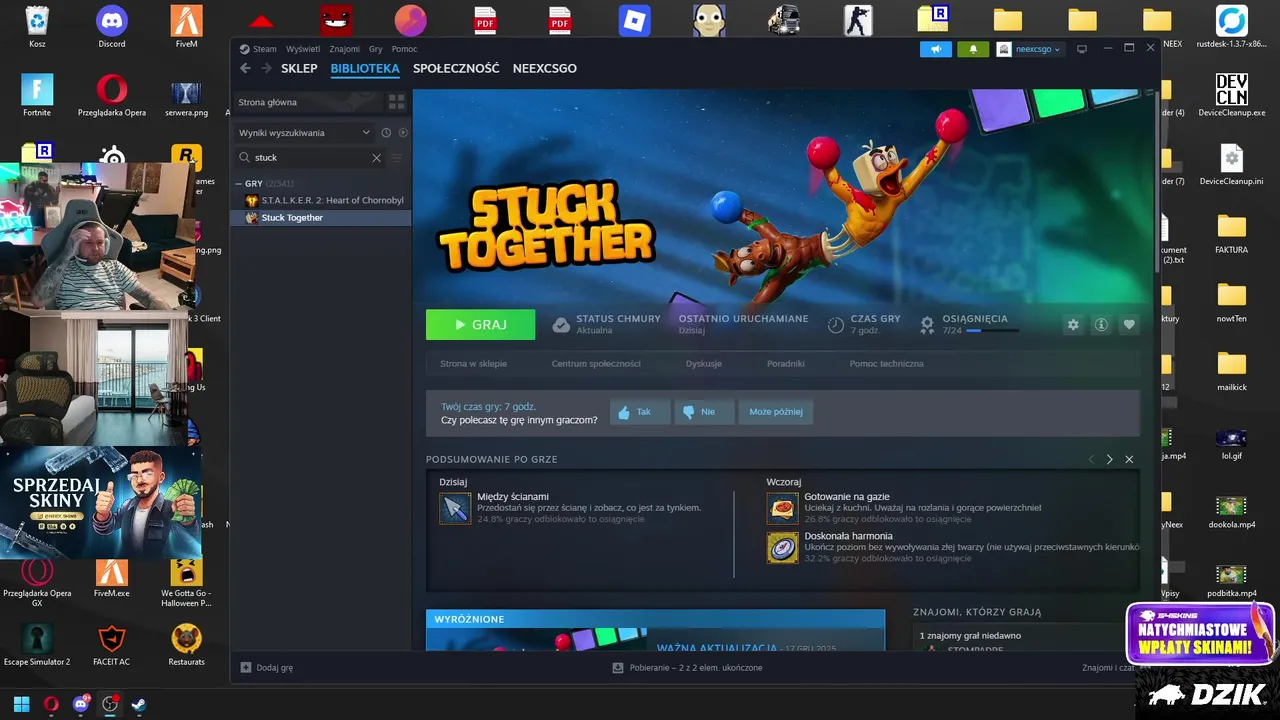This screenshot has width=1280, height=720.
Task: Close the Podsumowanie po grze section
Action: pos(1129,459)
